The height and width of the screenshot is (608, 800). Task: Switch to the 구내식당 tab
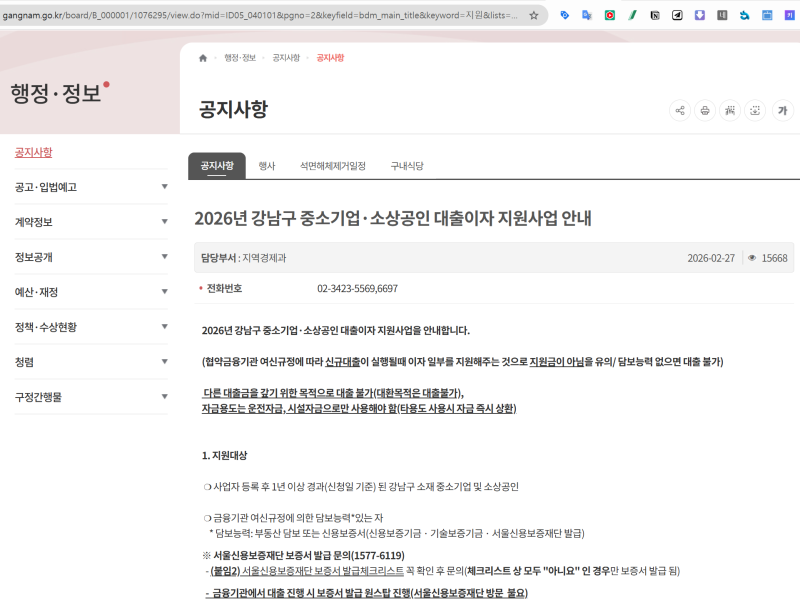tap(407, 166)
